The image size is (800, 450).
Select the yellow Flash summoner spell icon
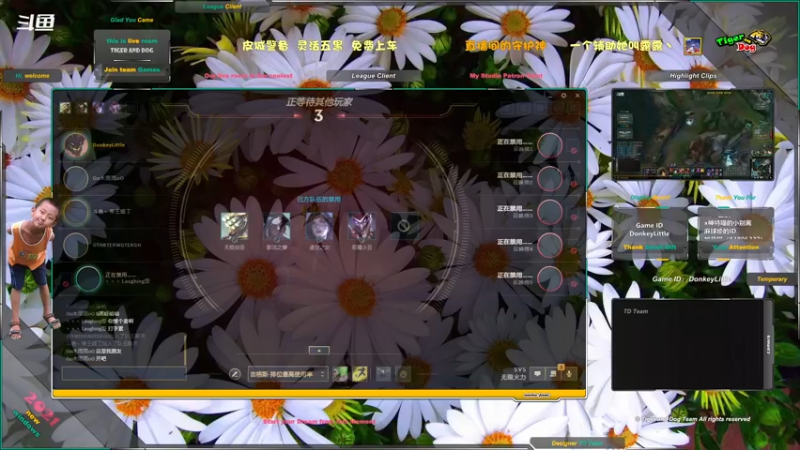pos(360,374)
